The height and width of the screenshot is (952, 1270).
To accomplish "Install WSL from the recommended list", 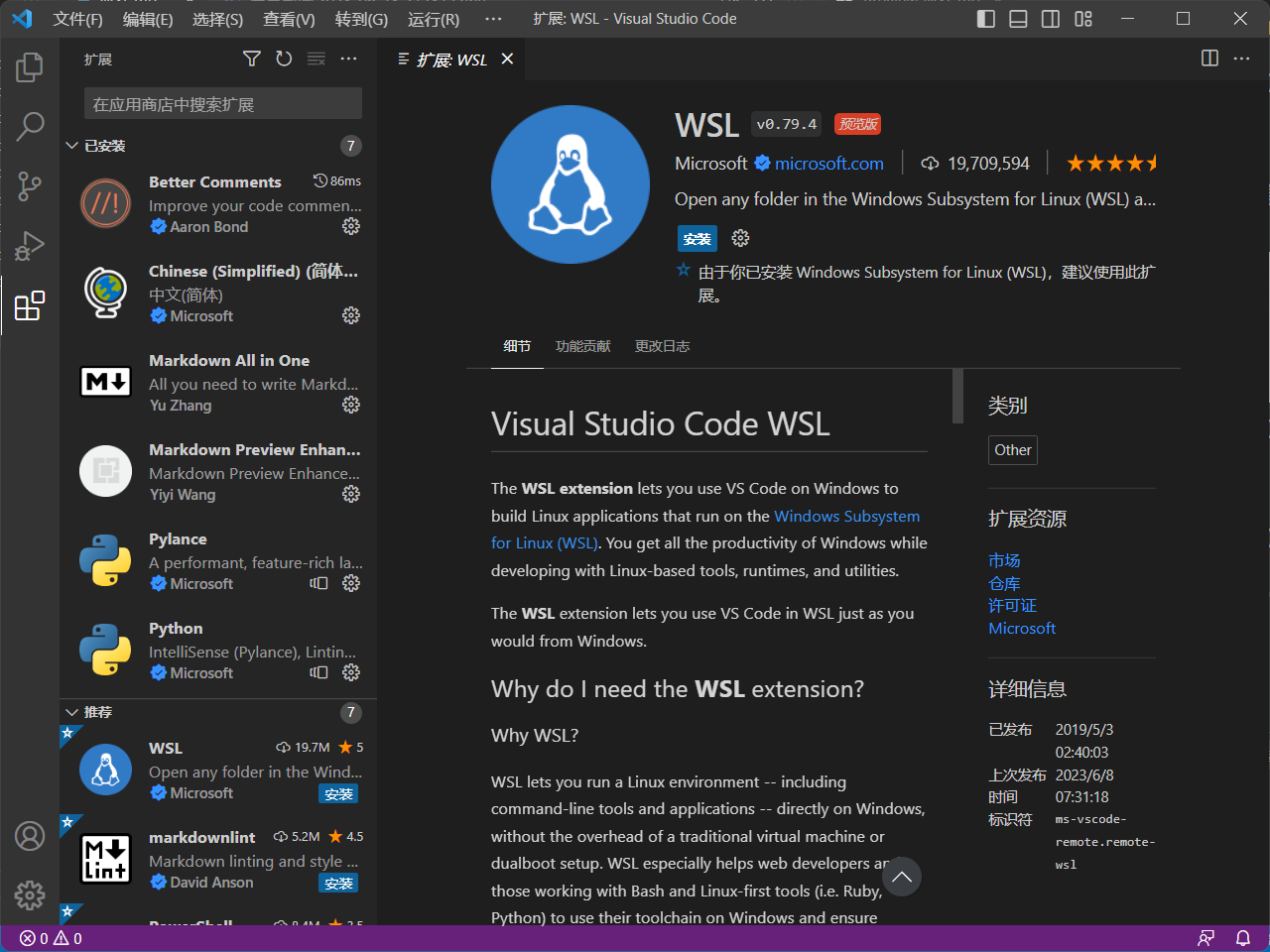I will 338,794.
